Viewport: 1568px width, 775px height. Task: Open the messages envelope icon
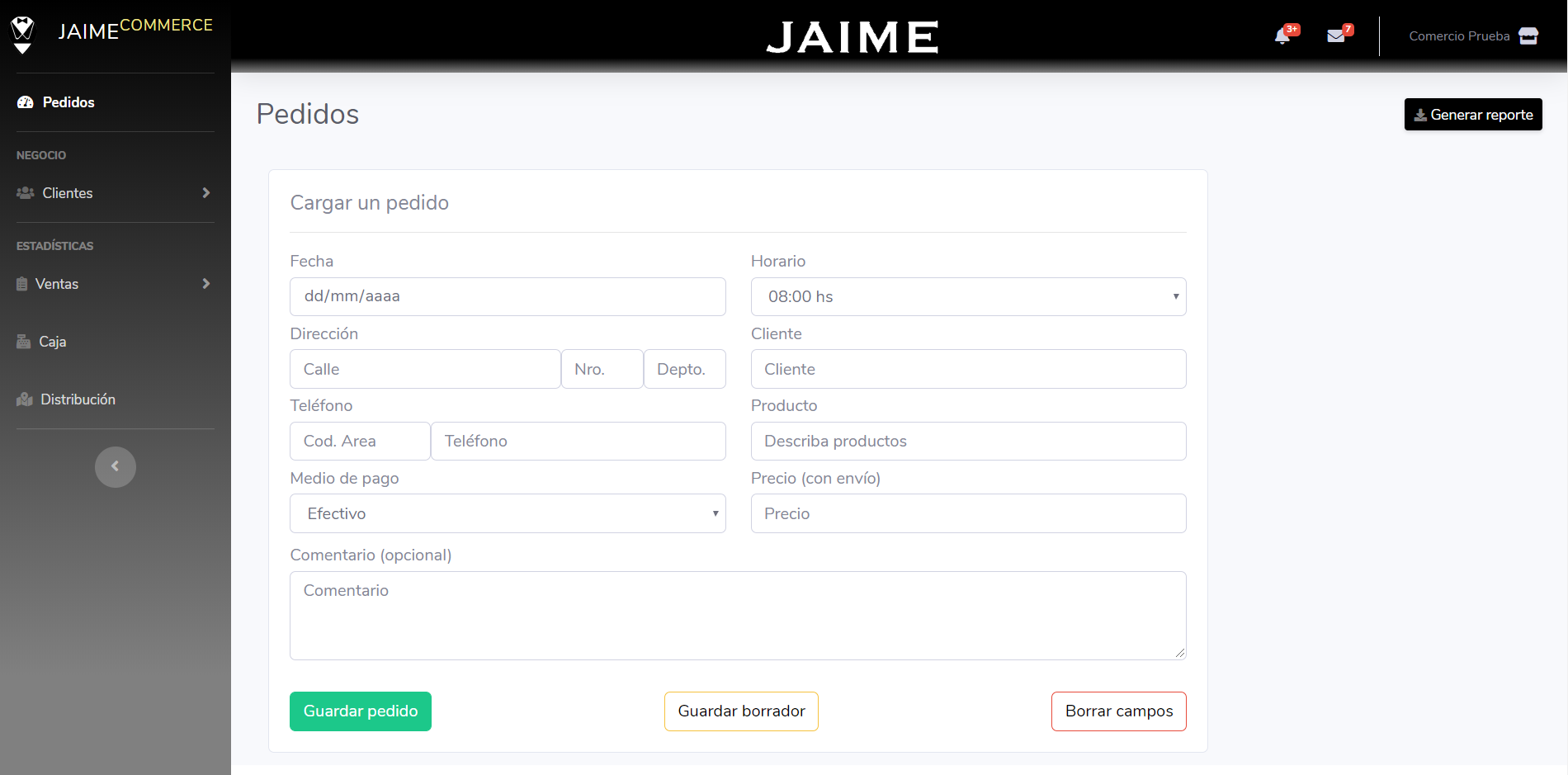(x=1335, y=36)
